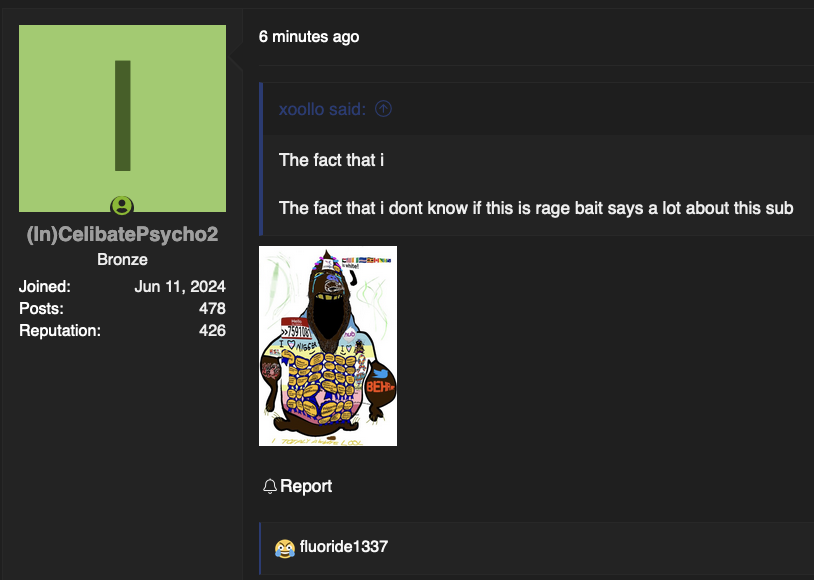The width and height of the screenshot is (814, 580).
Task: Click the xoollo said quote link
Action: pyautogui.click(x=322, y=109)
